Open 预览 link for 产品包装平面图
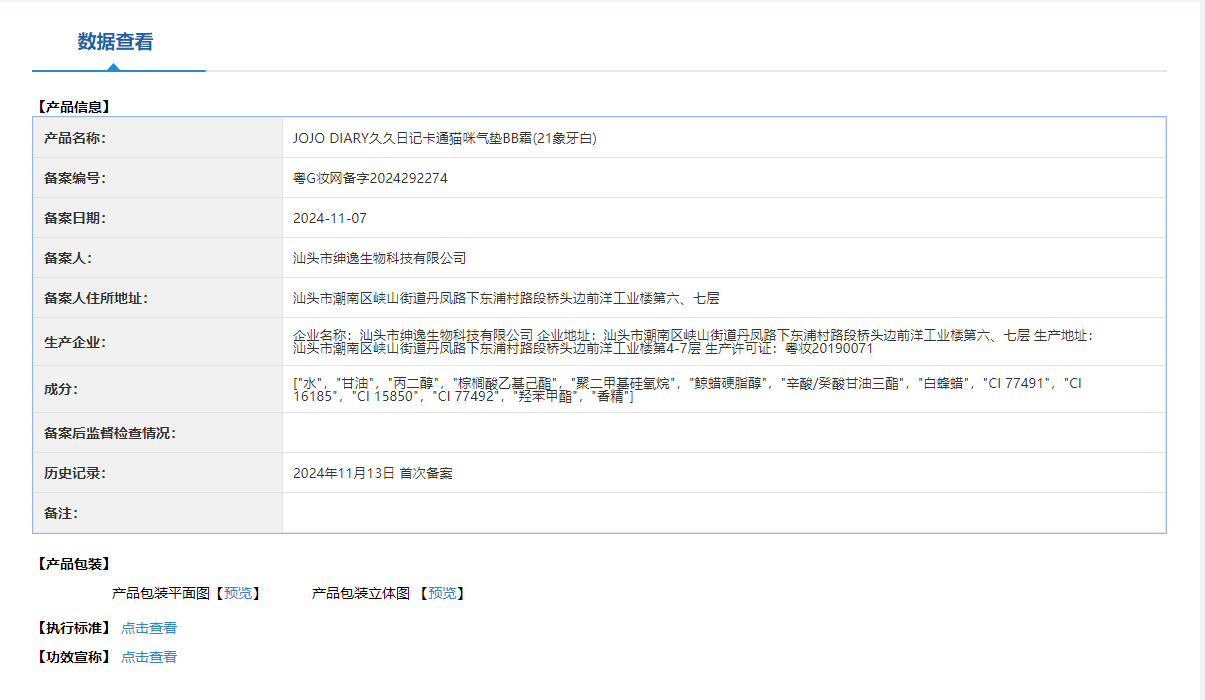Image resolution: width=1205 pixels, height=700 pixels. point(238,593)
